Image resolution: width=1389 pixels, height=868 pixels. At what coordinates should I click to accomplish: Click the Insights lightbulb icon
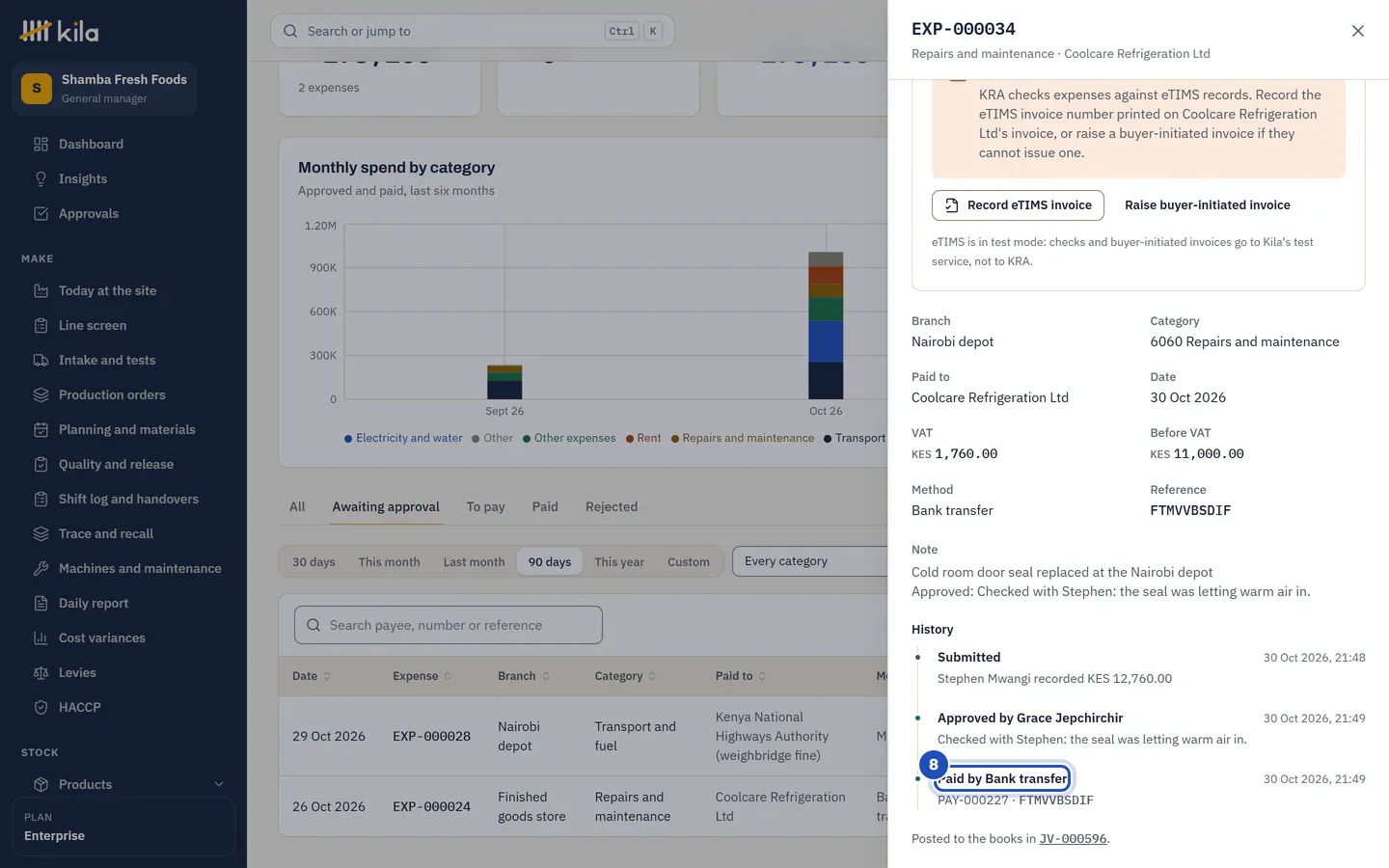point(41,179)
